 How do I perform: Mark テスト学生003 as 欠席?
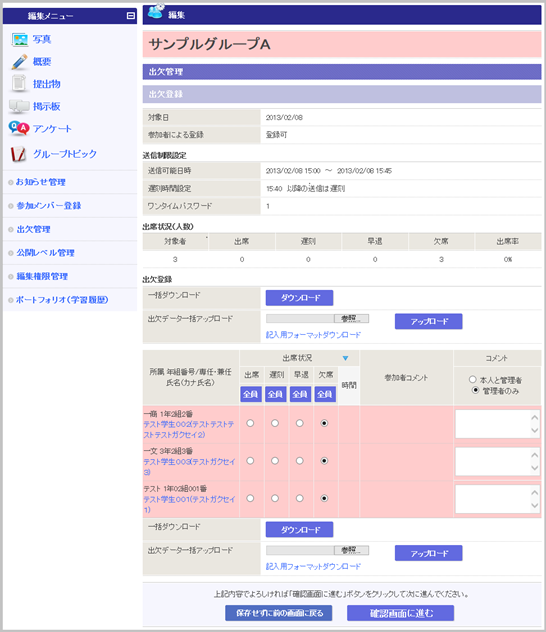[324, 461]
